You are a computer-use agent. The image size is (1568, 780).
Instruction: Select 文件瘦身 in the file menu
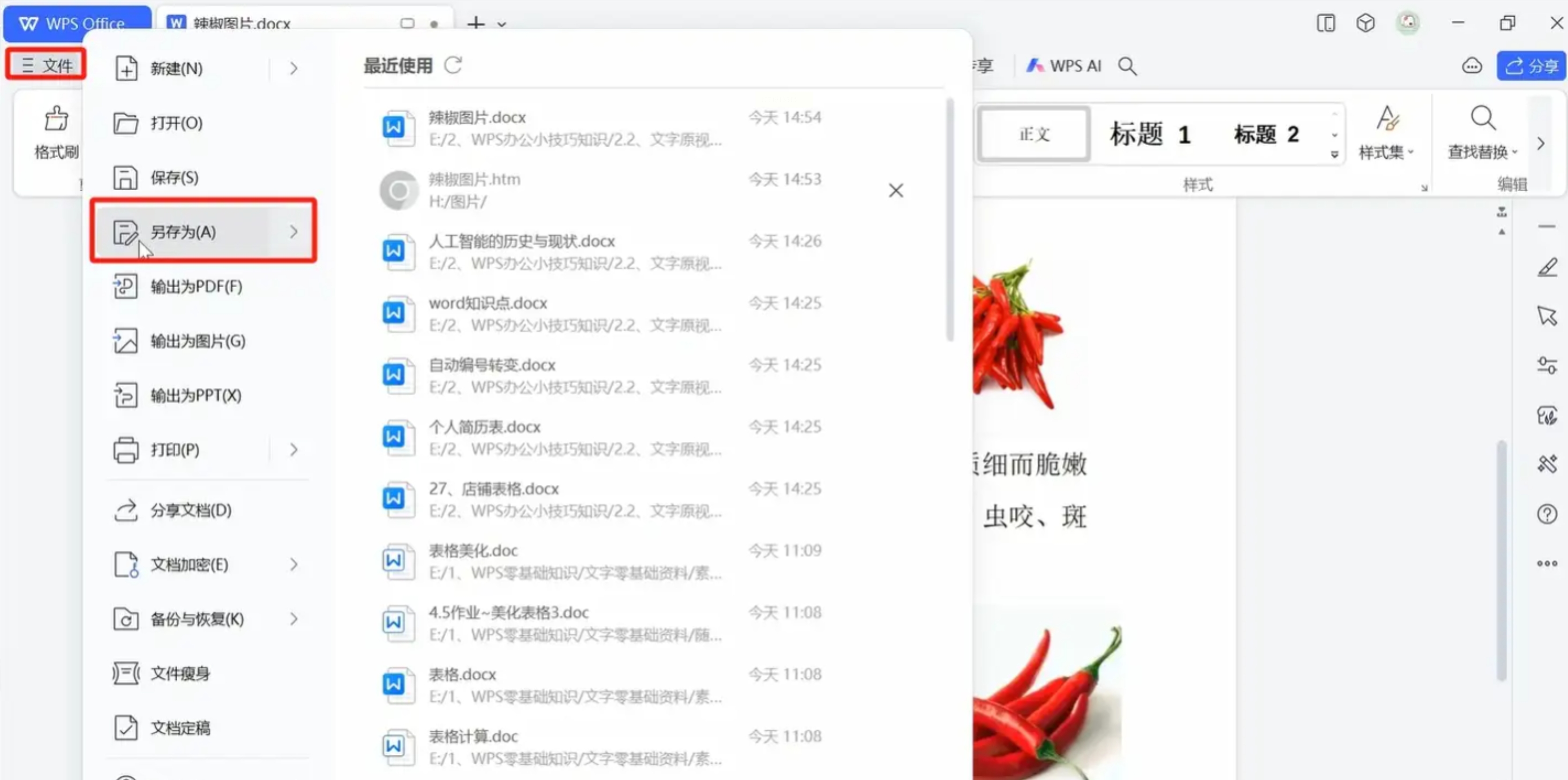180,673
